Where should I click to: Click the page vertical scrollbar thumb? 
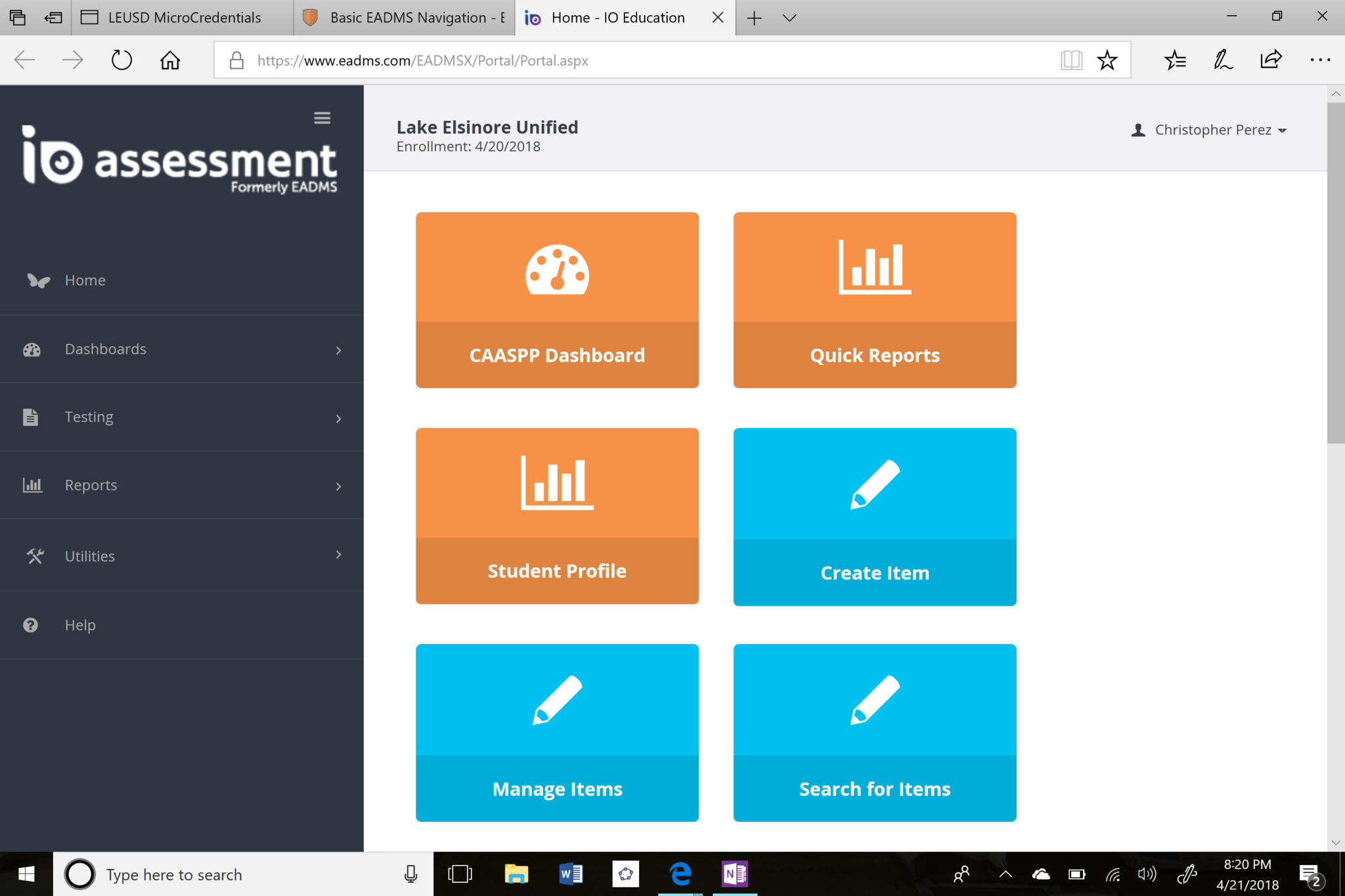click(1335, 272)
